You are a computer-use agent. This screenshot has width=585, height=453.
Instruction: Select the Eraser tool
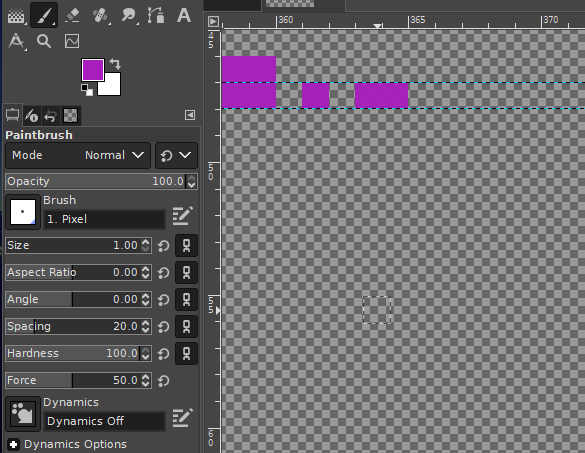[x=72, y=15]
